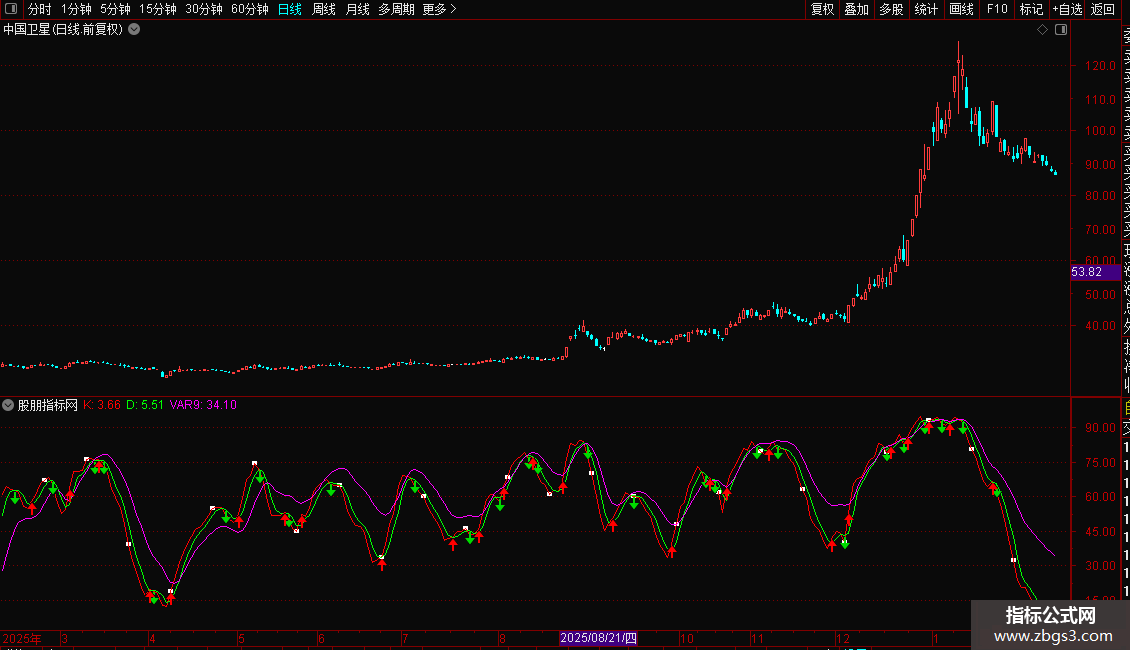This screenshot has width=1130, height=650.
Task: Open the F10 company info
Action: pos(997,9)
